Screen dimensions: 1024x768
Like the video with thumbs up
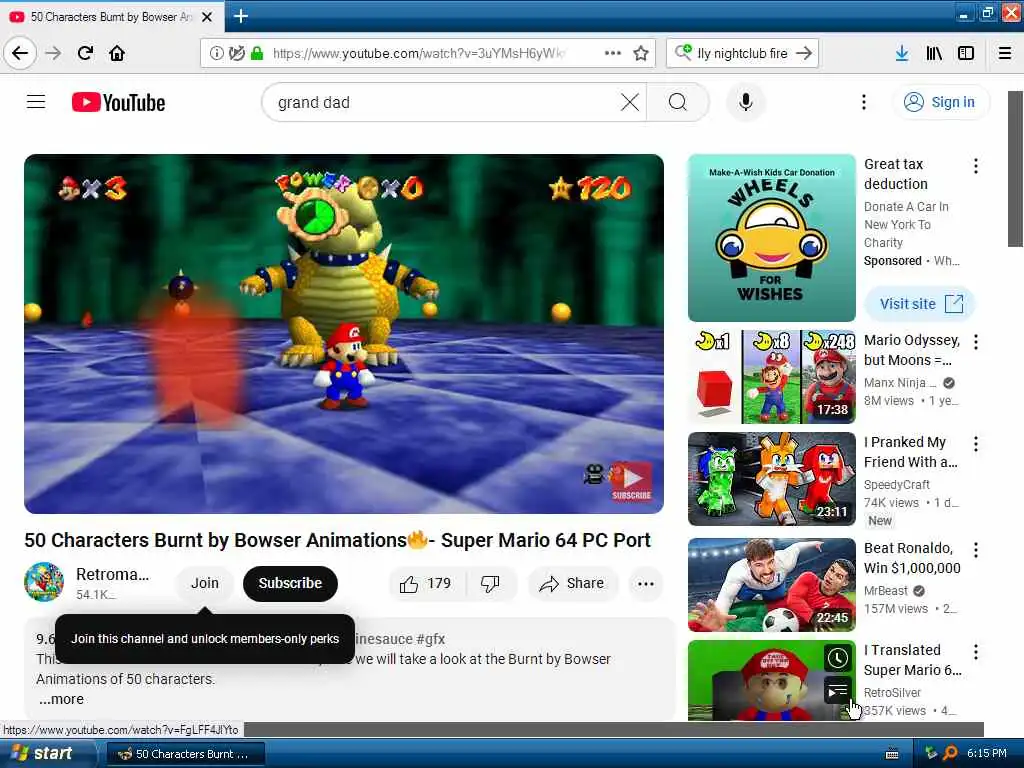pos(426,583)
